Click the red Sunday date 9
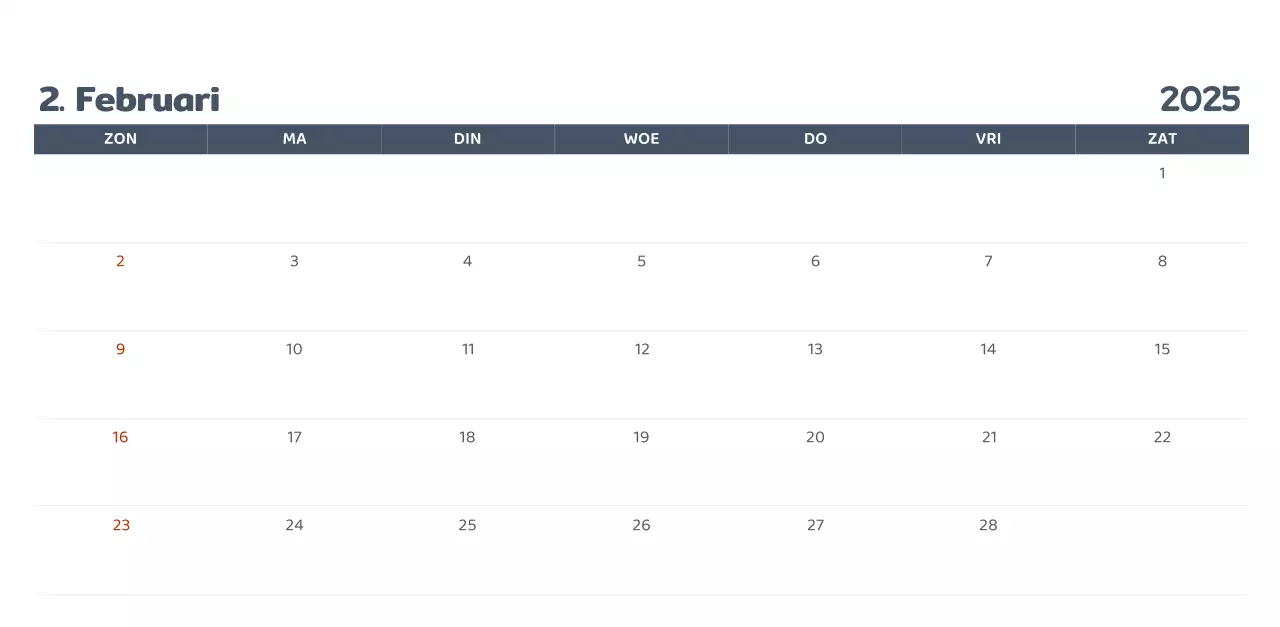Screen dimensions: 1280x627 point(120,349)
